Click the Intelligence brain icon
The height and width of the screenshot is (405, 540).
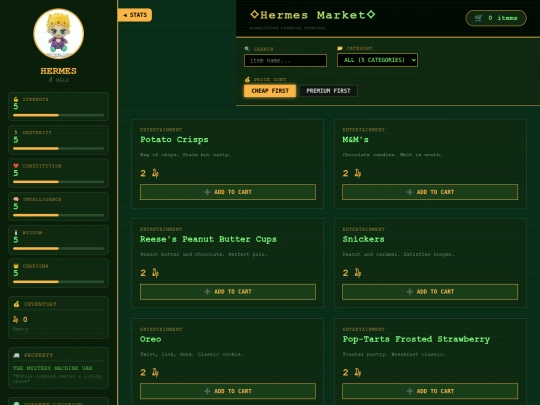[16, 199]
